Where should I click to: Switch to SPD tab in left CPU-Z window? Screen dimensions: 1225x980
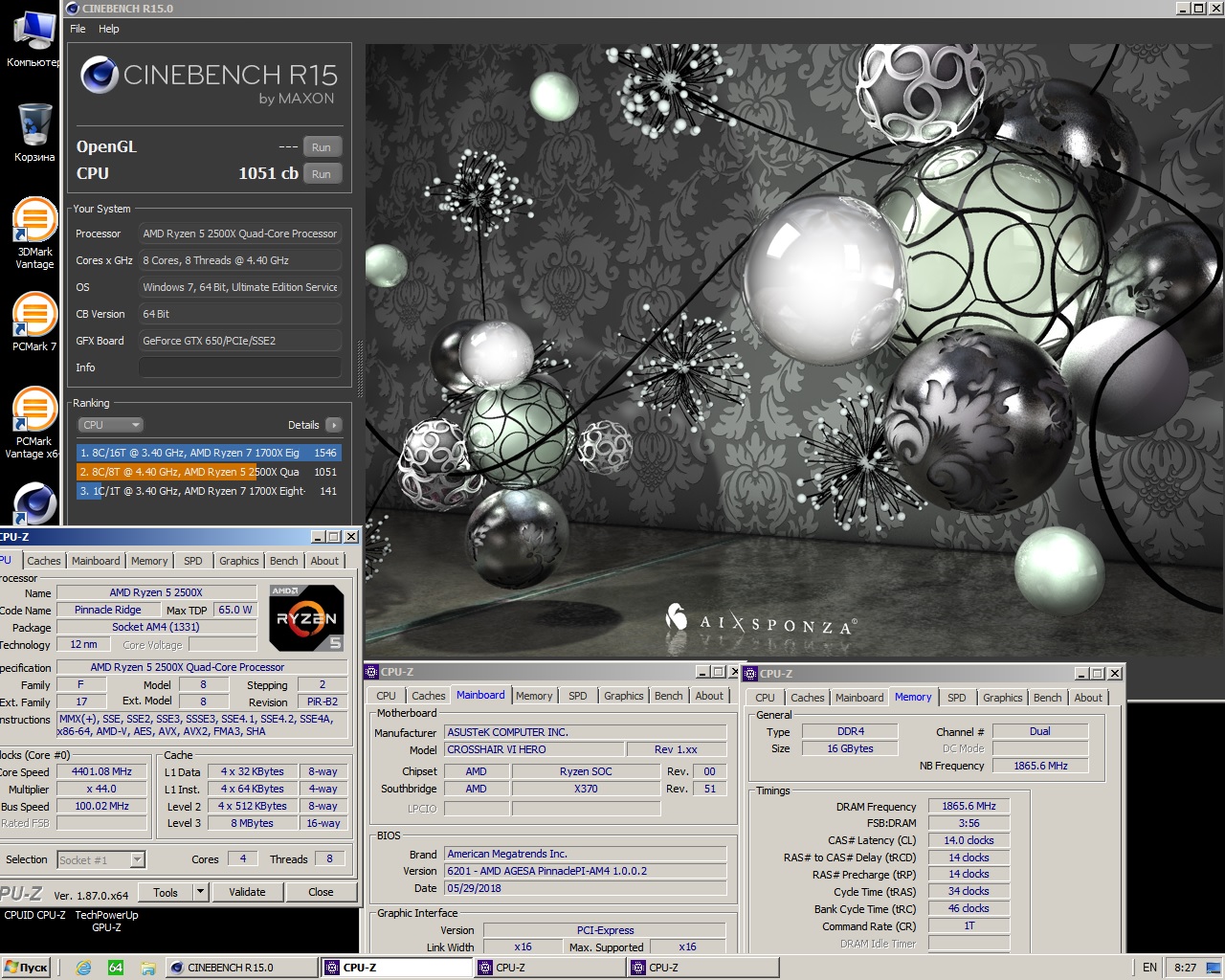pos(193,561)
